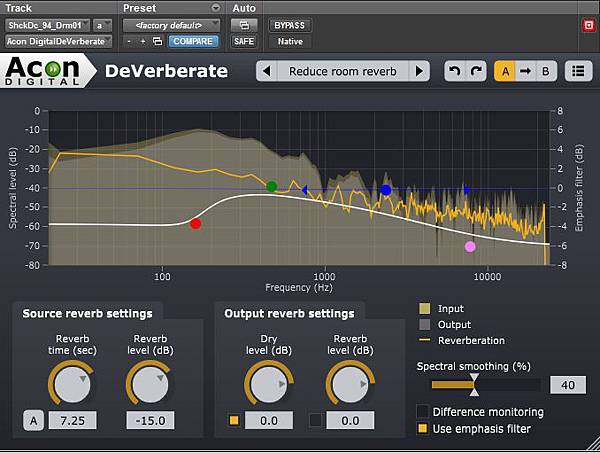
Task: Click the red emphasis filter handle
Action: (x=196, y=223)
